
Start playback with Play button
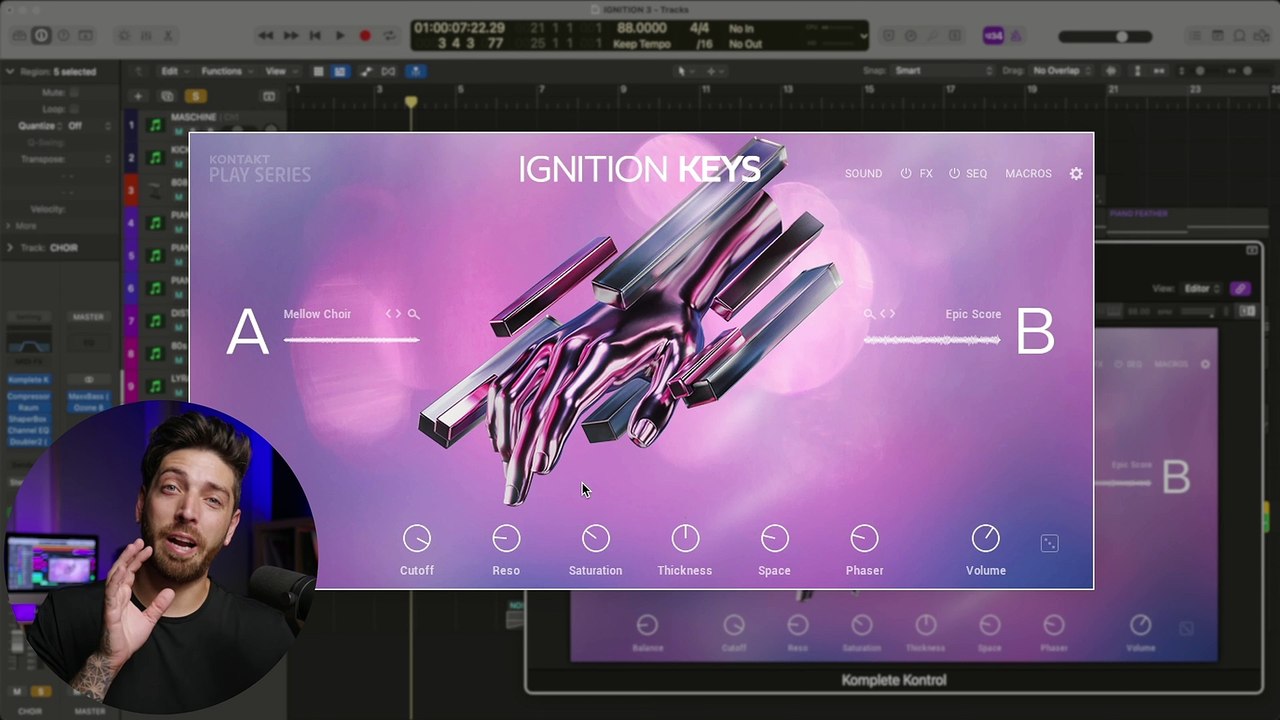[340, 35]
